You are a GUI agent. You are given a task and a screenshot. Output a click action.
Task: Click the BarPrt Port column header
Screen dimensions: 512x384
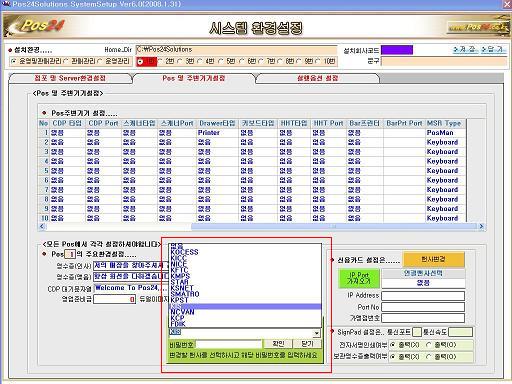click(404, 123)
